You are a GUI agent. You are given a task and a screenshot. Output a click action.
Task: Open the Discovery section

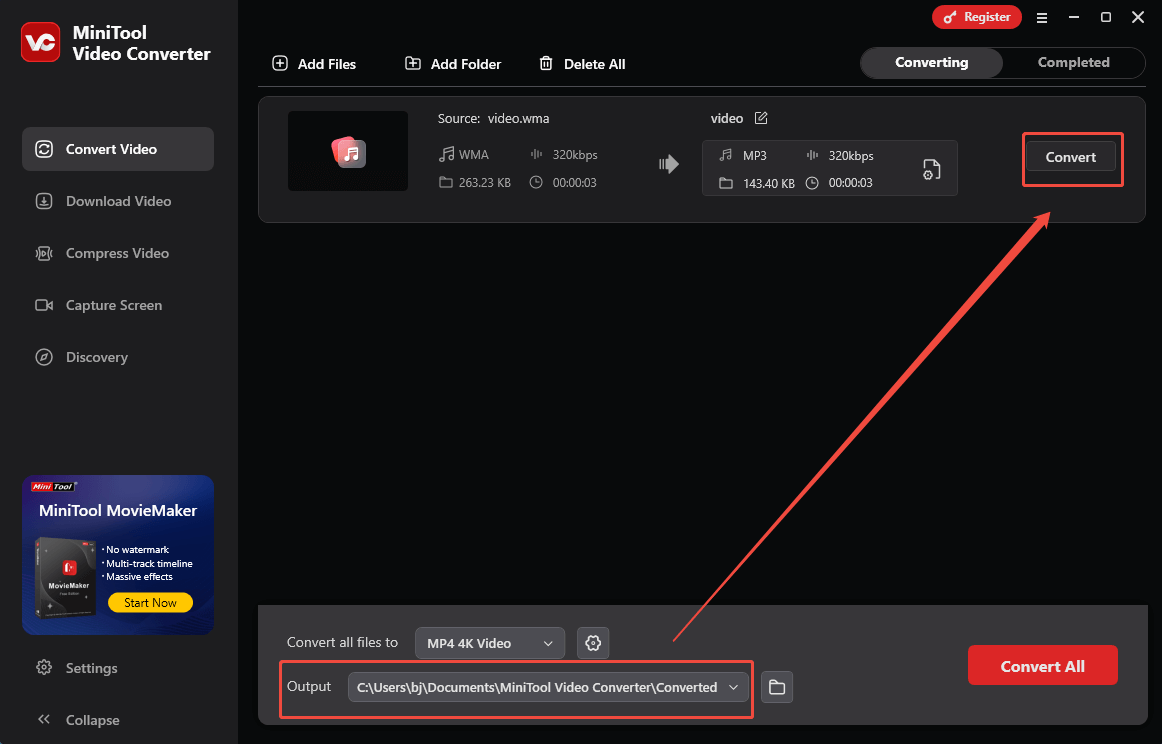point(118,356)
